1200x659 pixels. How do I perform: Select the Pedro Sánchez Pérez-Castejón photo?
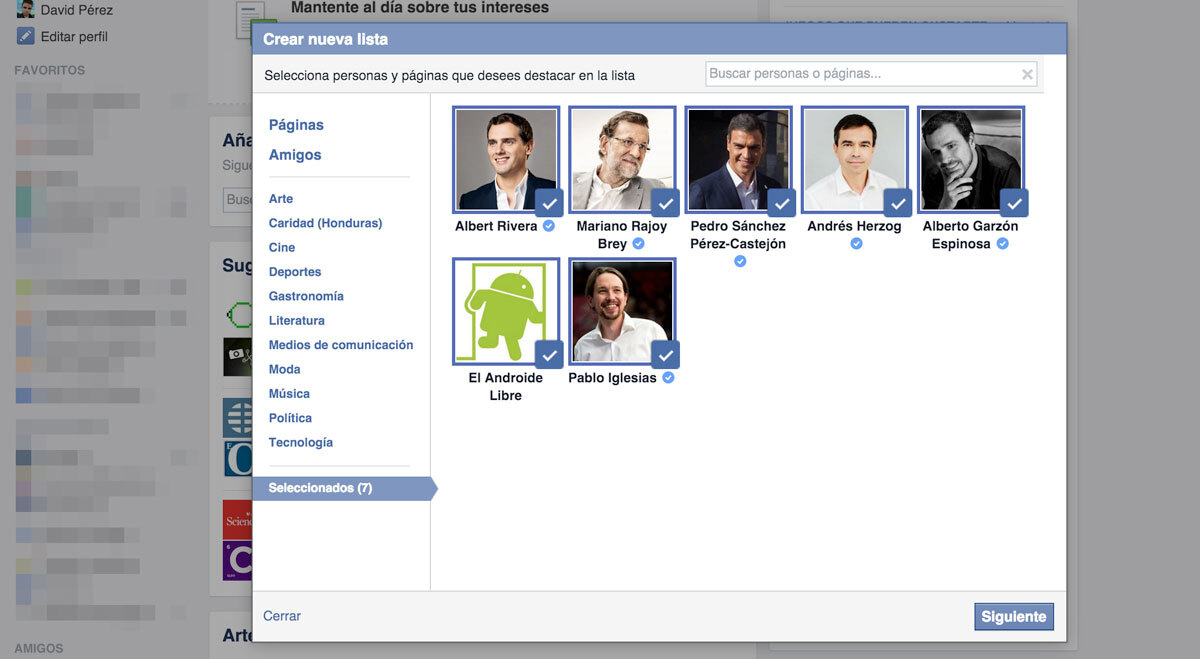(x=738, y=159)
